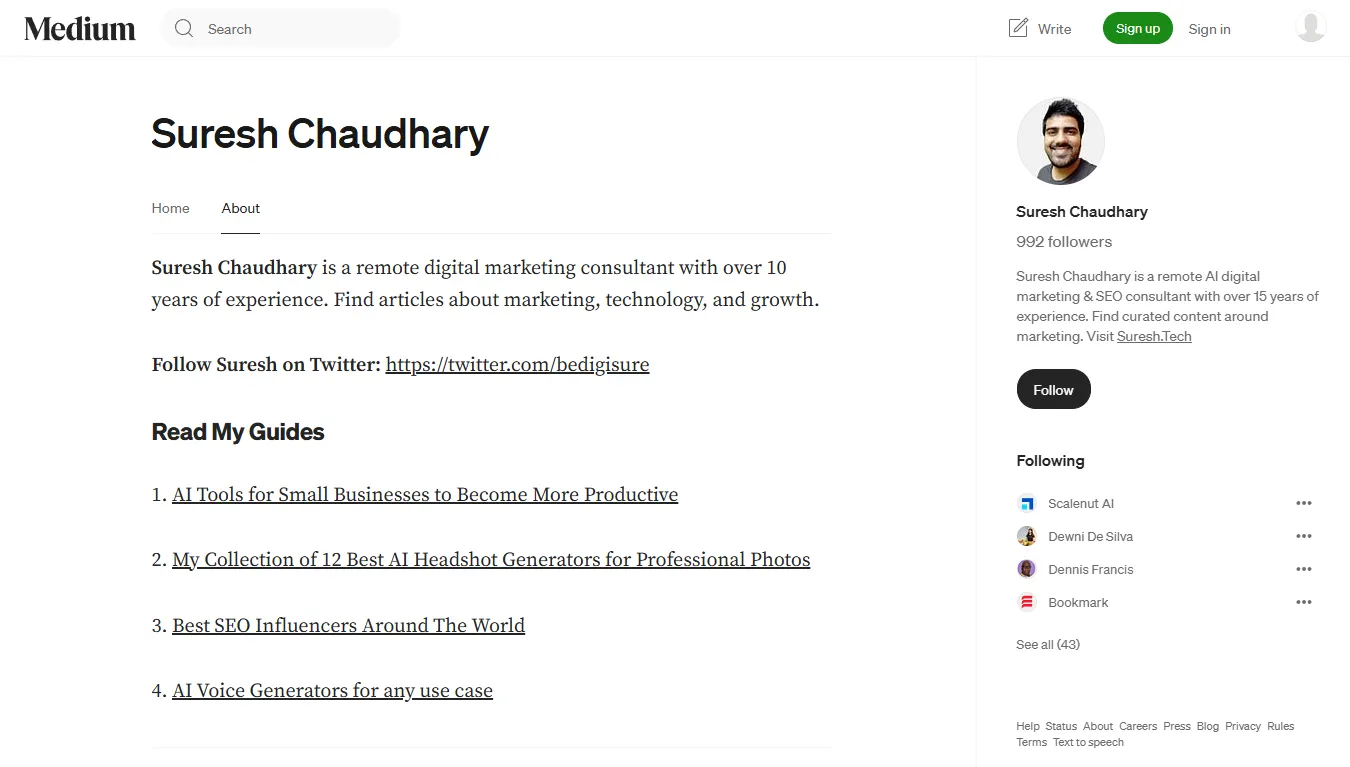The width and height of the screenshot is (1350, 767).
Task: Open more options for Scalenut AI
Action: [1304, 503]
